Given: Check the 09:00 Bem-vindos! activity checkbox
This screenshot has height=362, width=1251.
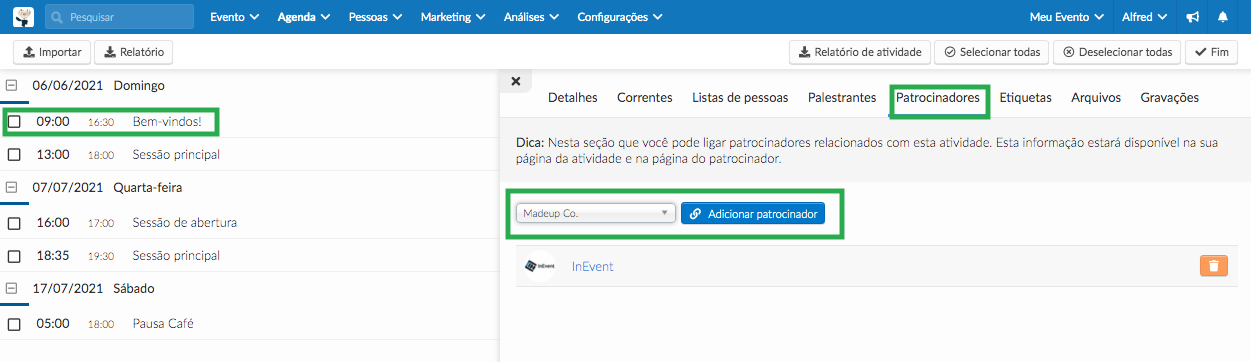Looking at the screenshot, I should coord(14,122).
